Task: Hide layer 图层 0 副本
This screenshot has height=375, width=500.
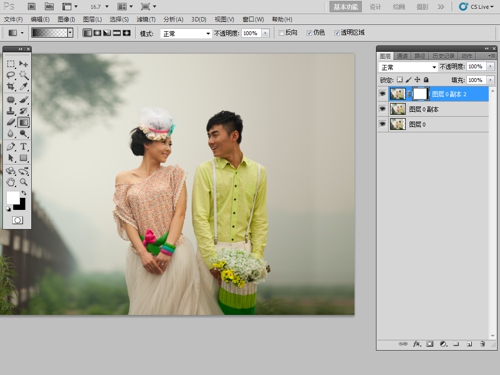Action: pos(382,109)
